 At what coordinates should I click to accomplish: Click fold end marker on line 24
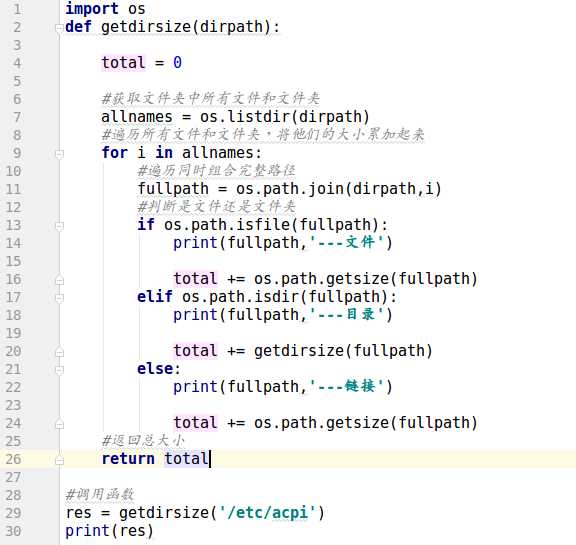click(x=59, y=425)
